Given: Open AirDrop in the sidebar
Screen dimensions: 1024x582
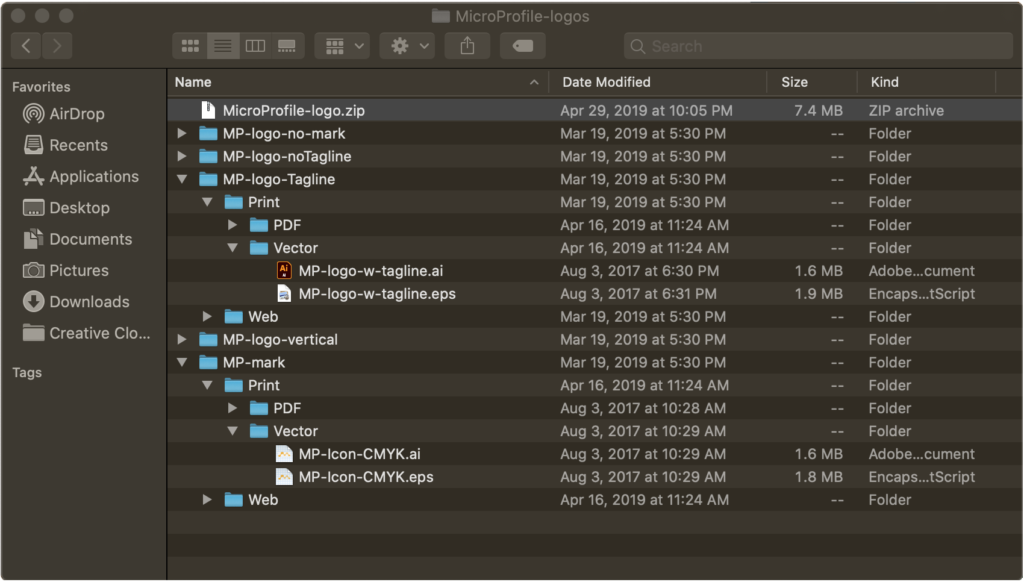Looking at the screenshot, I should coord(77,114).
